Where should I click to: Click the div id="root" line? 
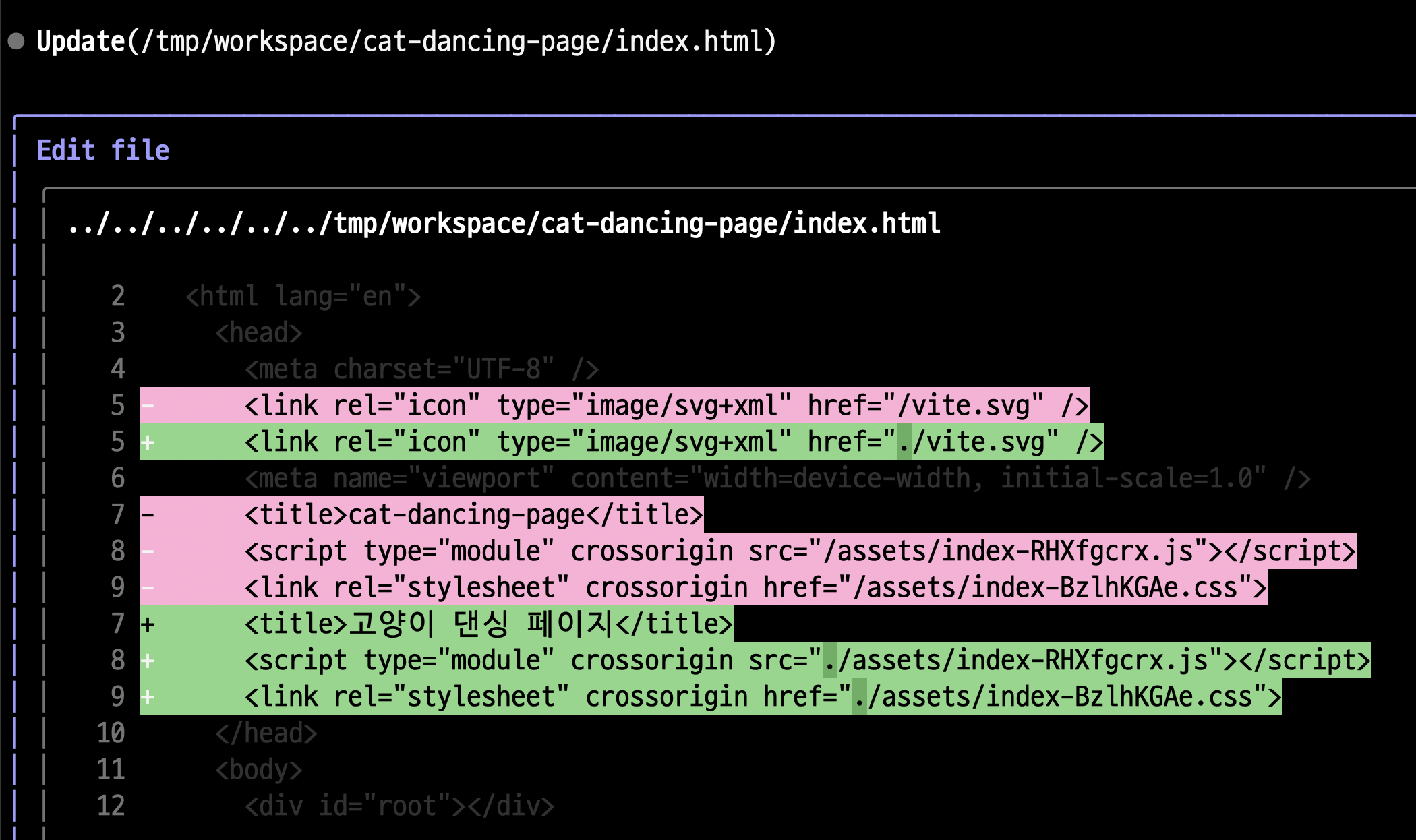pyautogui.click(x=399, y=806)
